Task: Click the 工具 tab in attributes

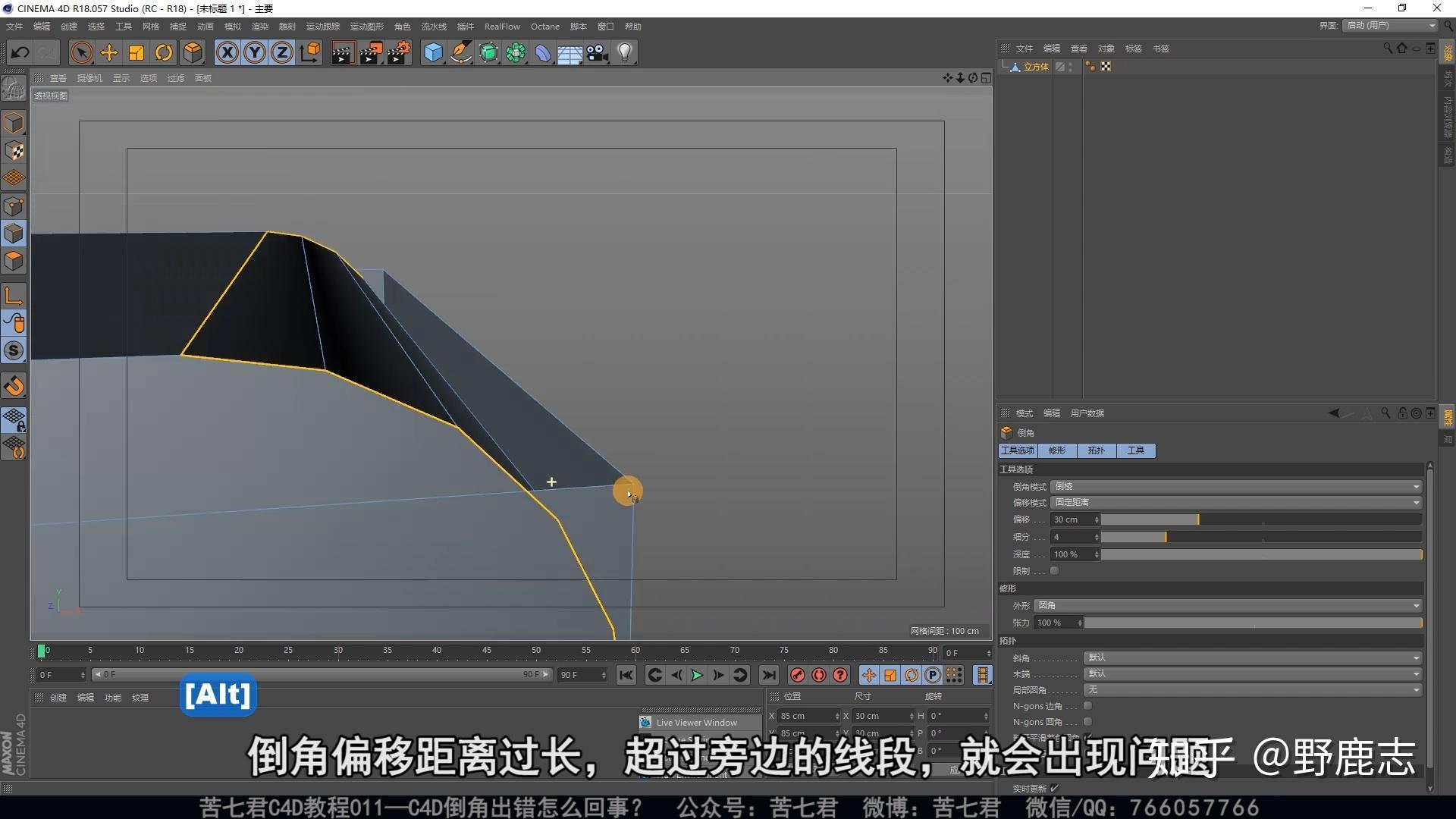Action: [1135, 450]
